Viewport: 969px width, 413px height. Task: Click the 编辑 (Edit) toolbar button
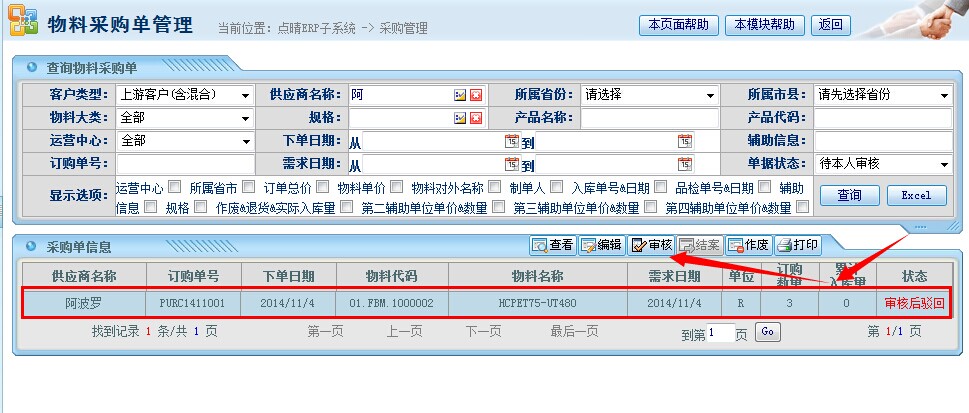pyautogui.click(x=601, y=245)
